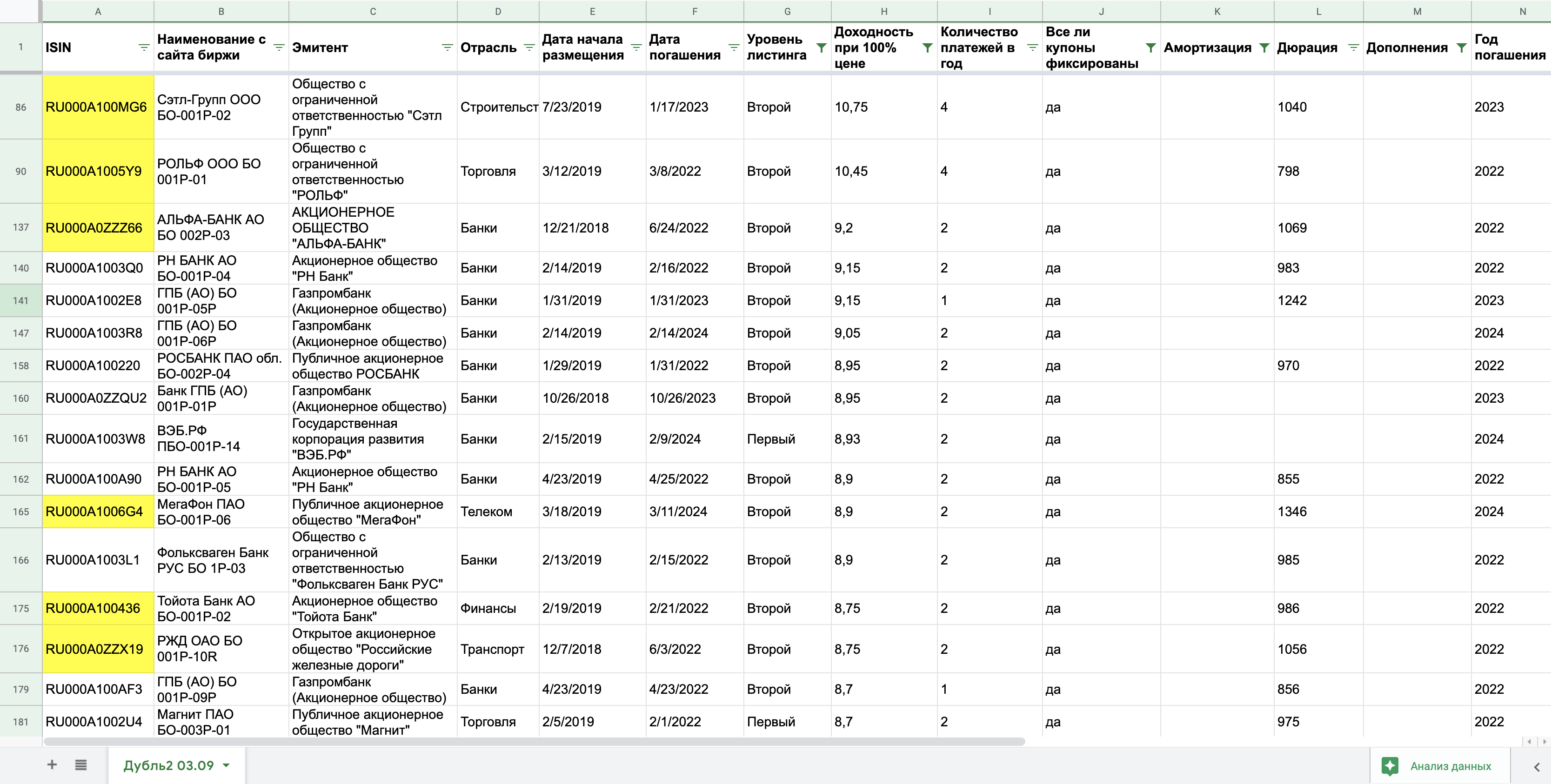Open active filter on Доходность при 100% цене
This screenshot has height=784, width=1551.
928,47
